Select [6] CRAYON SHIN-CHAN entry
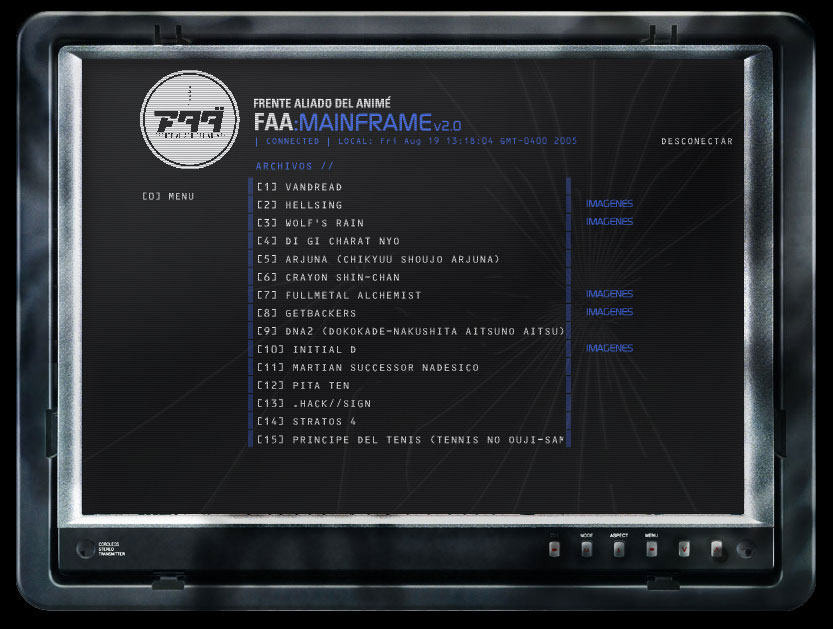Image resolution: width=833 pixels, height=629 pixels. tap(328, 277)
